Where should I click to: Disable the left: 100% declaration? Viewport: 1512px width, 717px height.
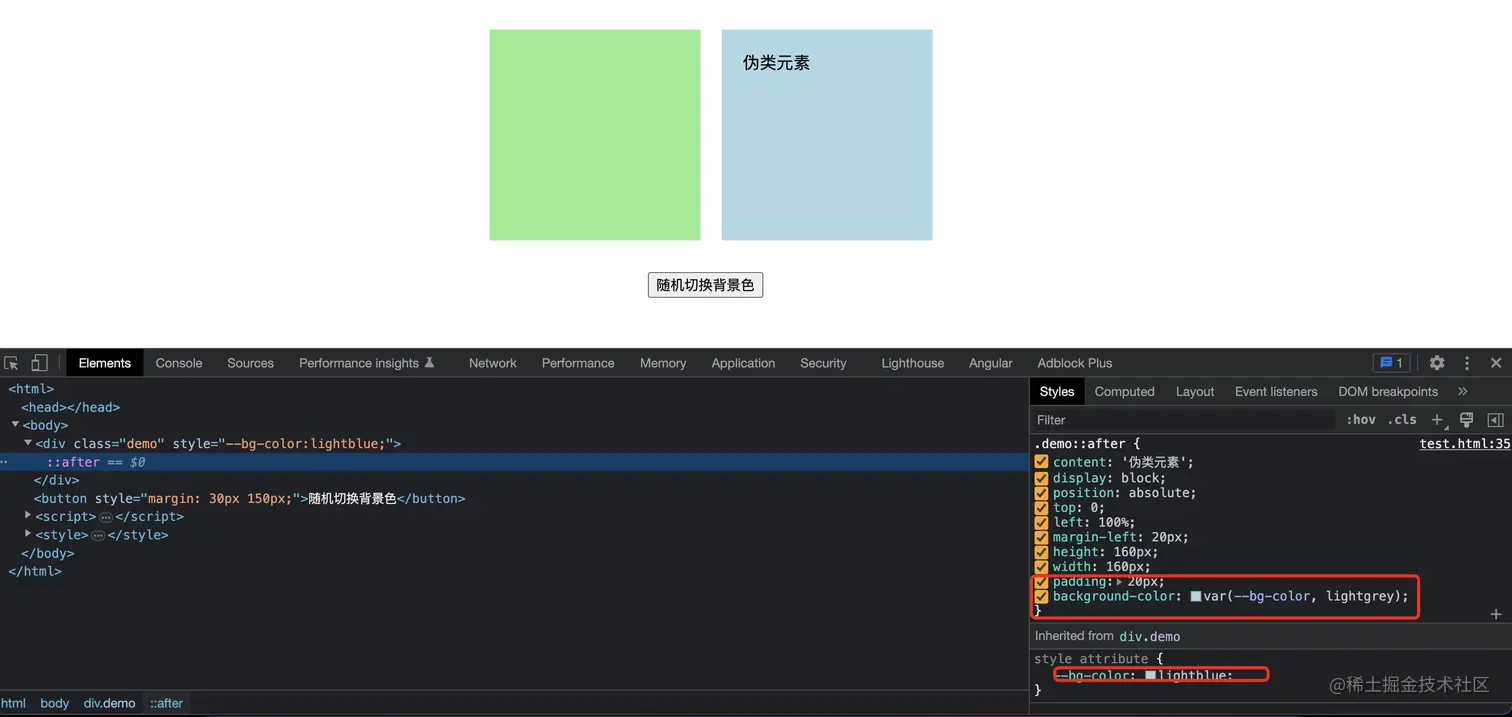1041,522
